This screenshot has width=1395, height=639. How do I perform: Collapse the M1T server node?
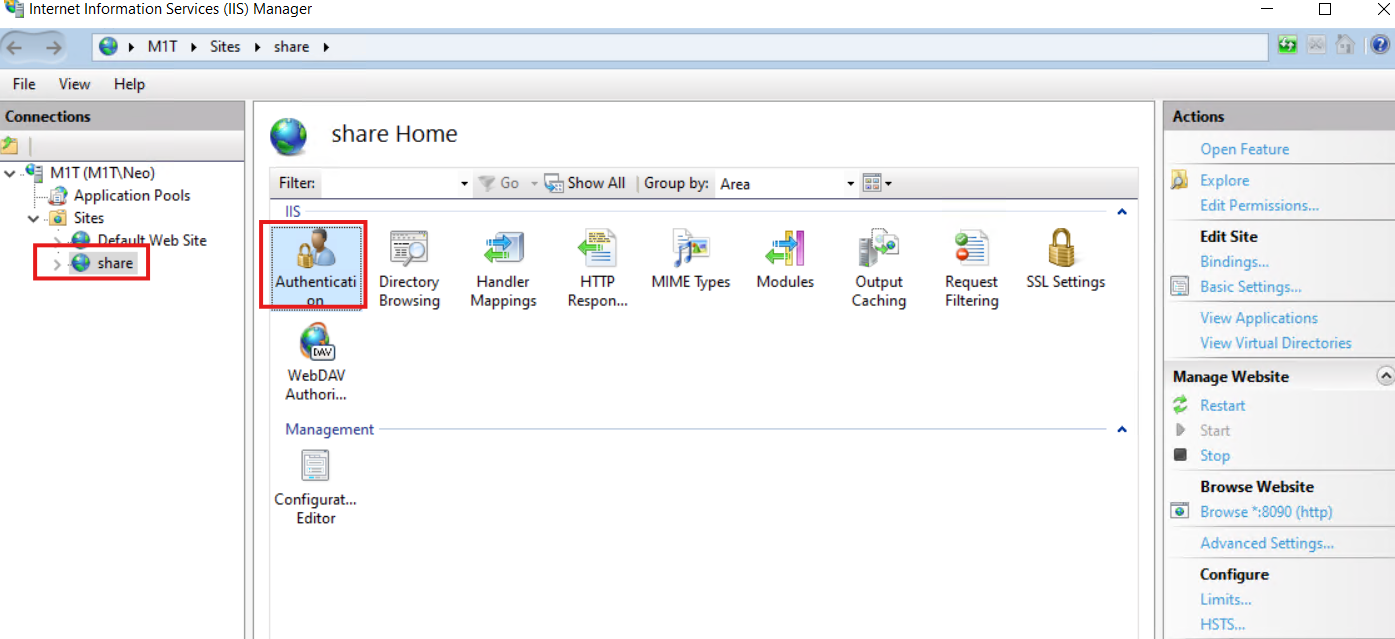[10, 173]
